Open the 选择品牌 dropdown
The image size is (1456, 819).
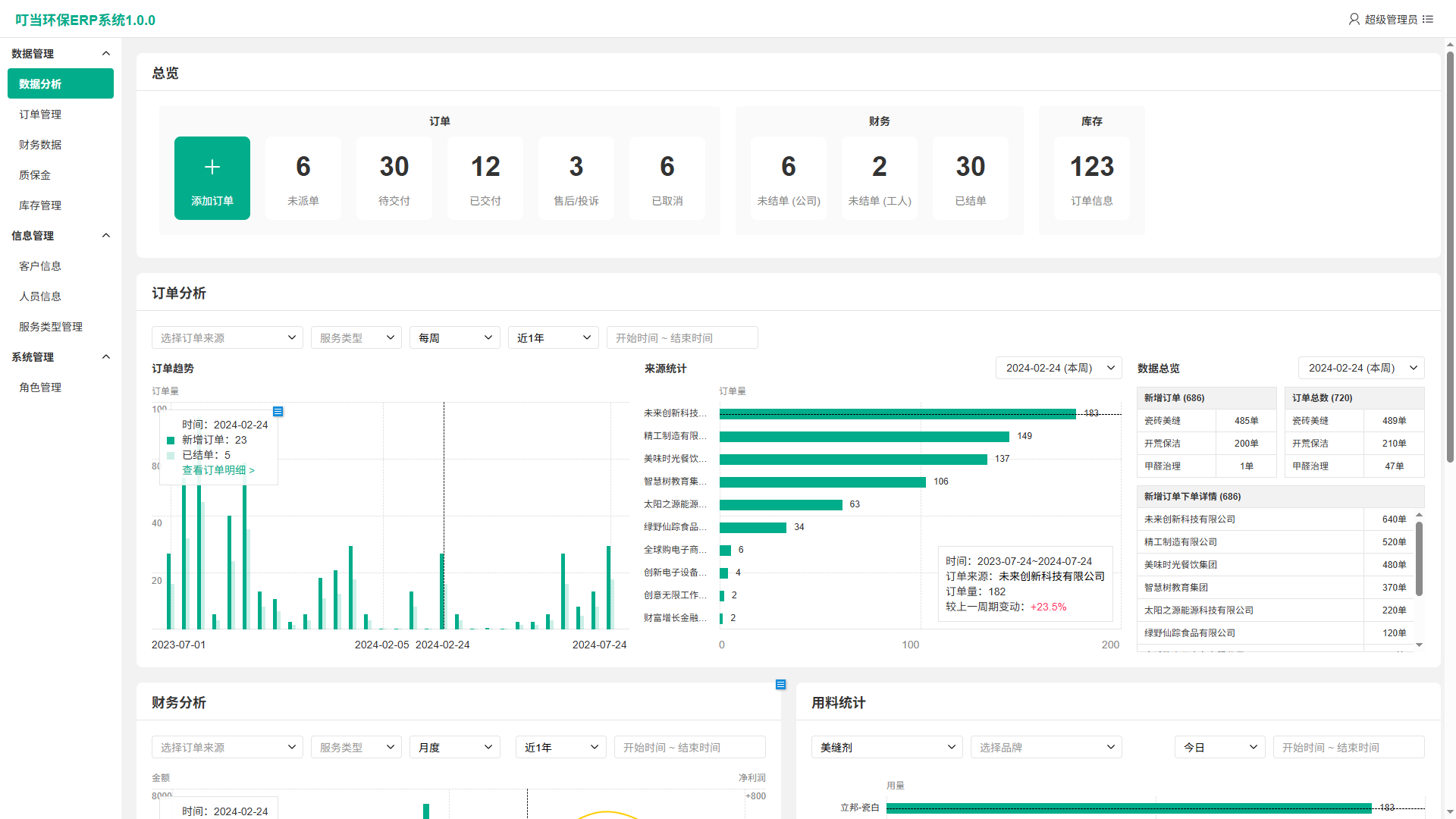pos(1046,747)
